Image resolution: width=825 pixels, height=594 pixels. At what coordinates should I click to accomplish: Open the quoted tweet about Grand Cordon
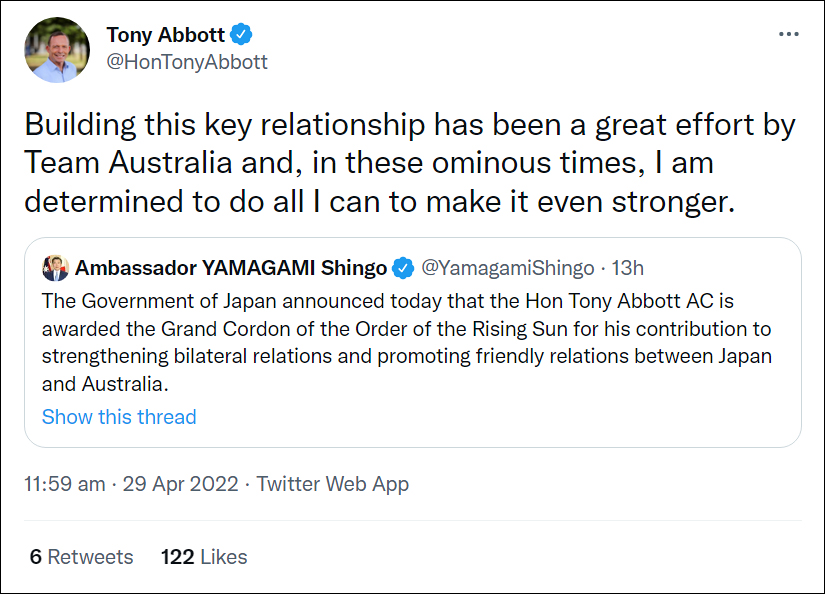click(x=412, y=343)
